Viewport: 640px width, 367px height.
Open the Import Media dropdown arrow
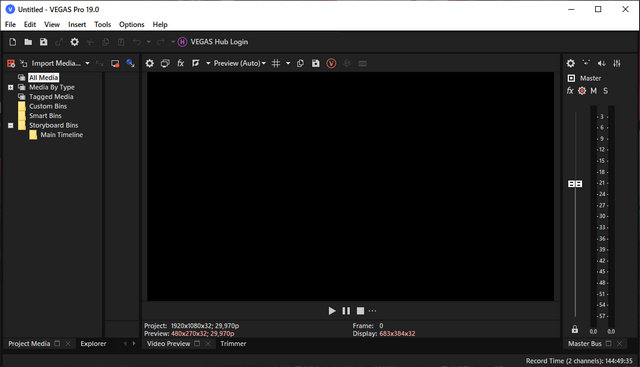(87, 63)
